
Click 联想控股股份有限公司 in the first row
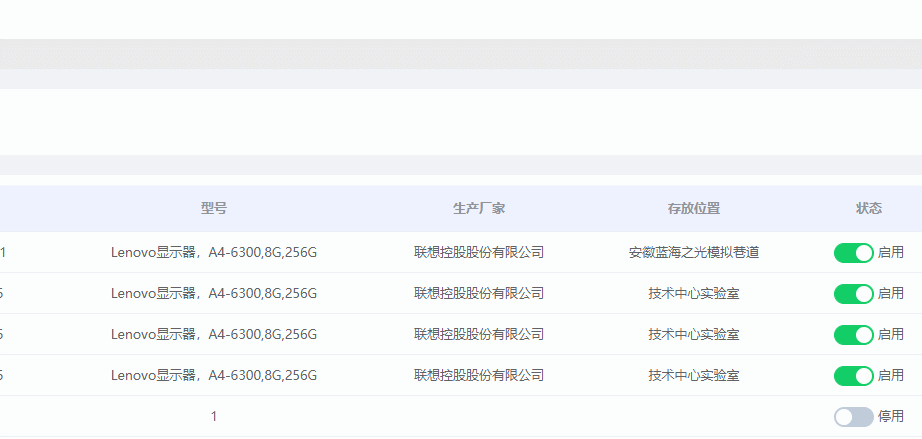479,252
